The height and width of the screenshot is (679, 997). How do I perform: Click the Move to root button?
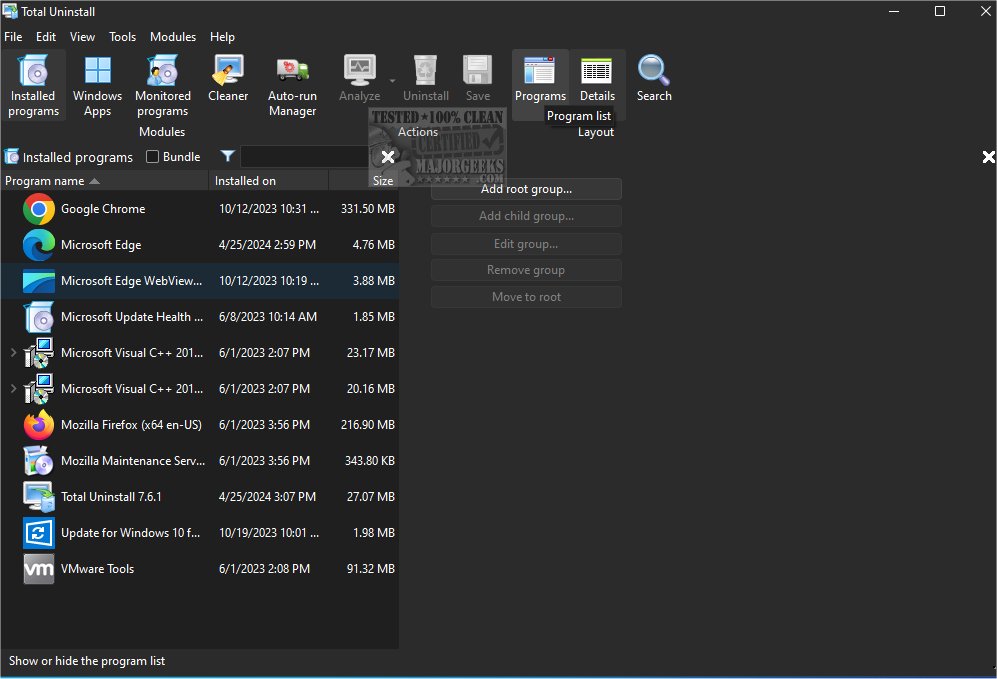pyautogui.click(x=526, y=296)
